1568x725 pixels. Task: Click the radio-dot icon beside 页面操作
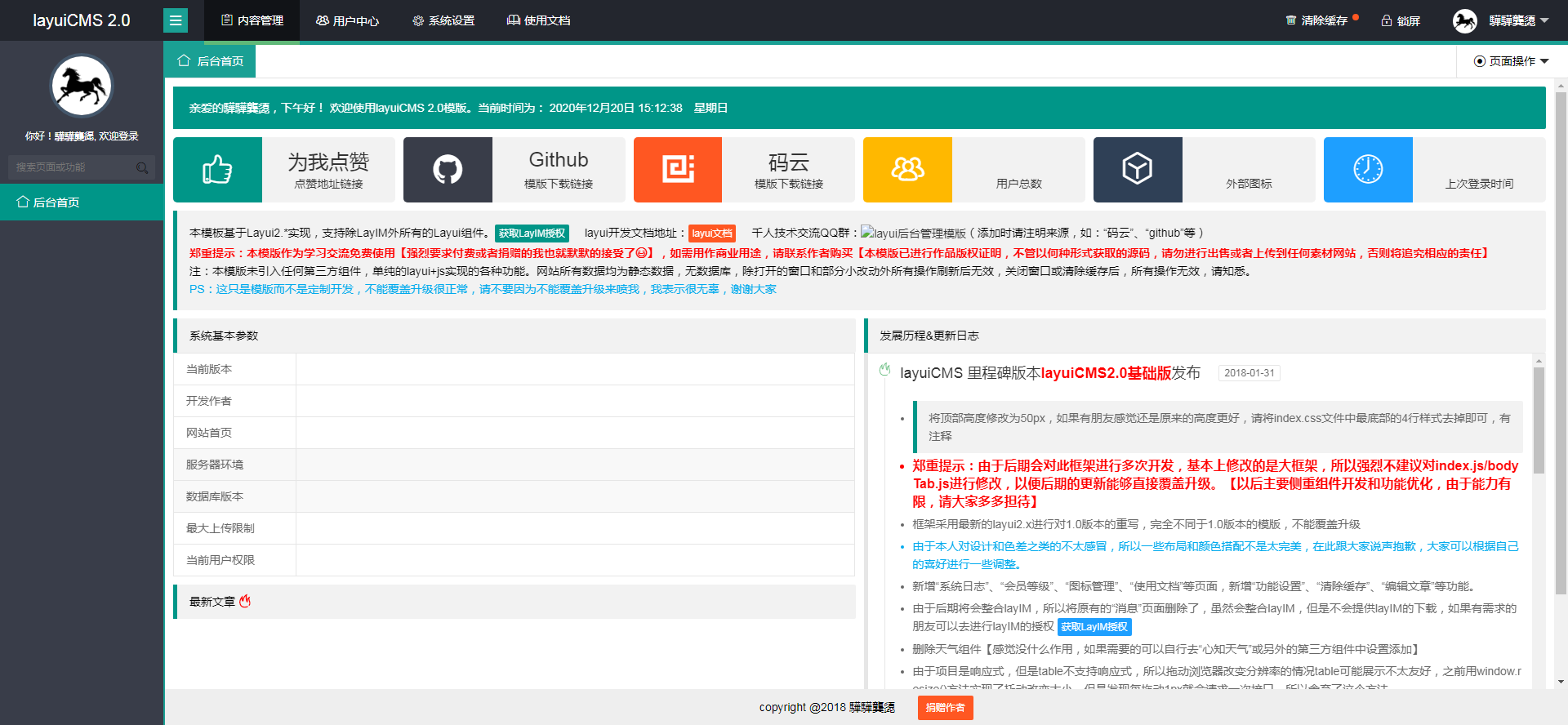(1479, 61)
